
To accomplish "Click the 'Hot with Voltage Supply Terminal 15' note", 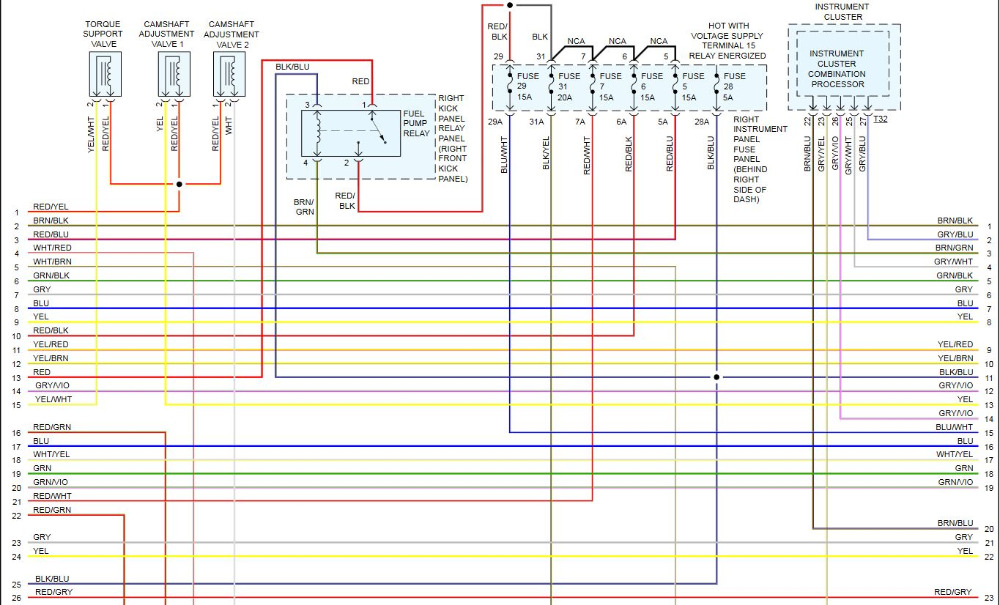I will click(728, 42).
